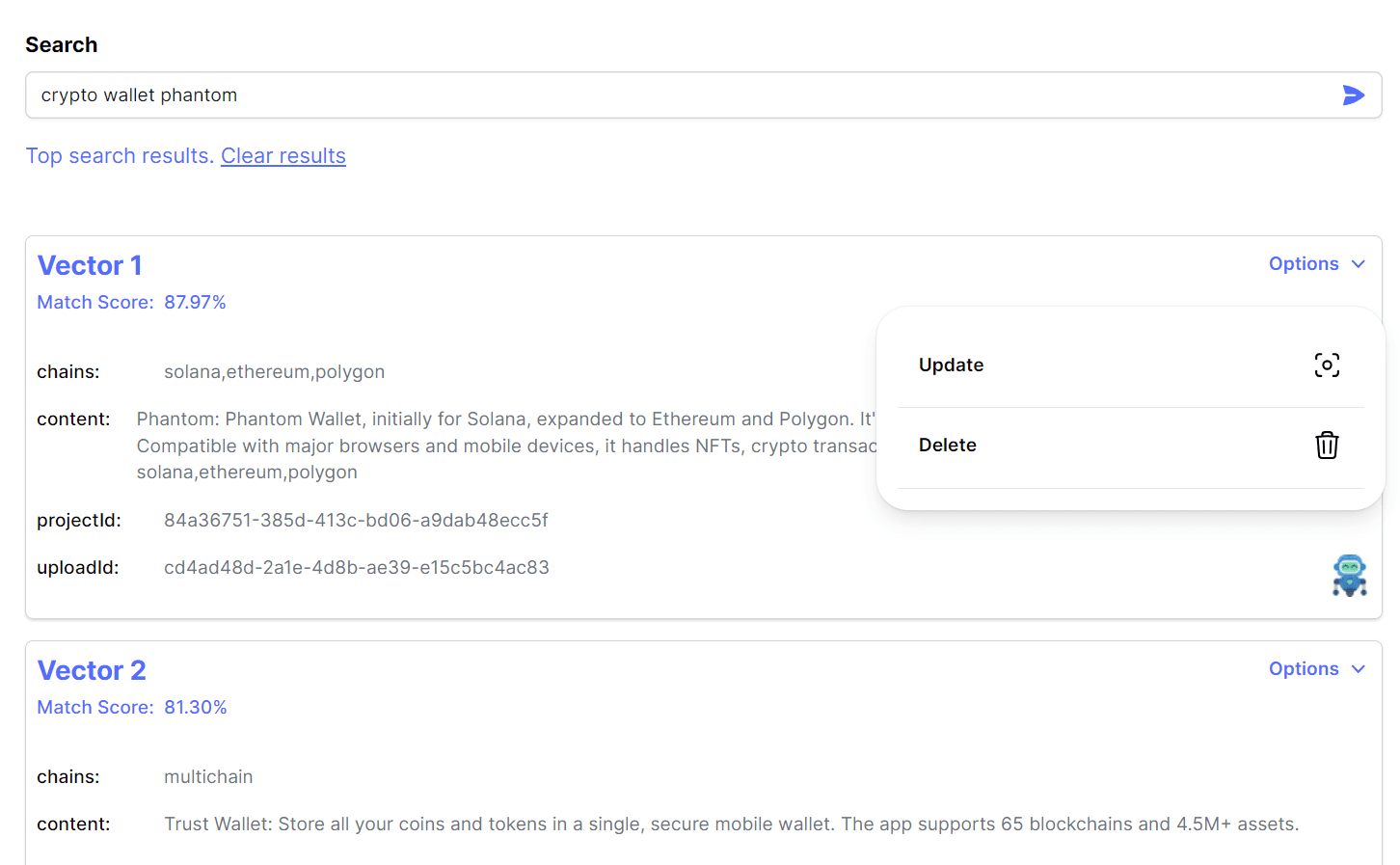Viewport: 1400px width, 865px height.
Task: Focus the search field containing crypto wallet phantom
Action: pos(704,95)
